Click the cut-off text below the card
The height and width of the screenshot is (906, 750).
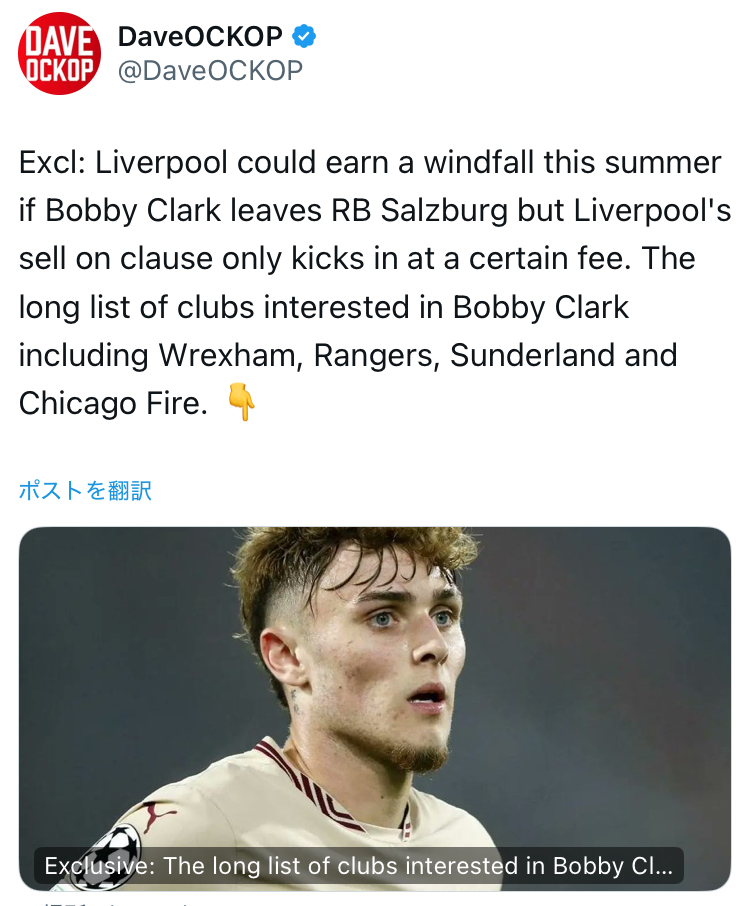pos(116,901)
